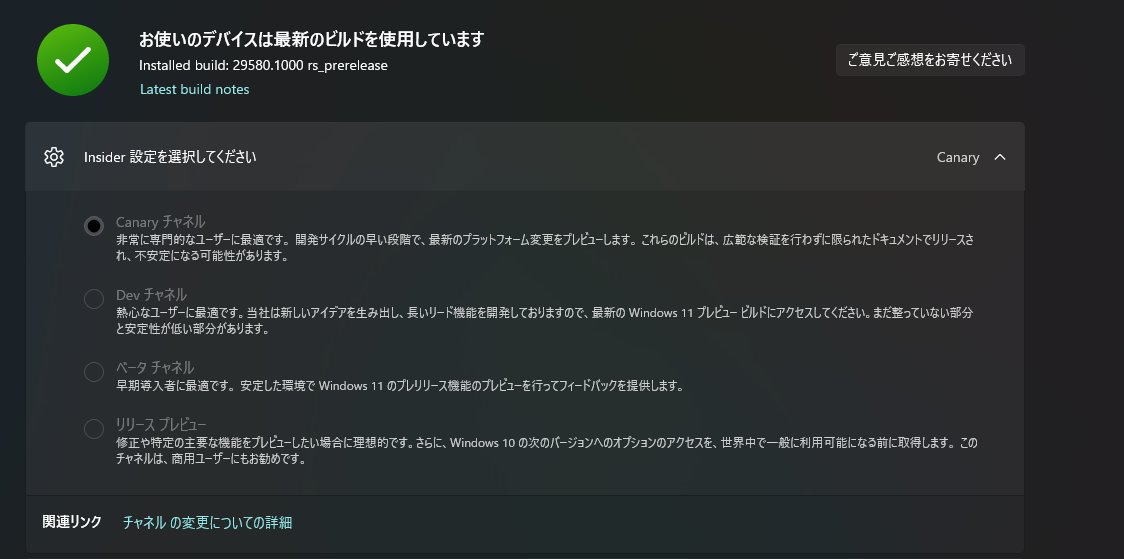This screenshot has width=1124, height=559.
Task: Select the Canary チャネル radio button
Action: [94, 226]
